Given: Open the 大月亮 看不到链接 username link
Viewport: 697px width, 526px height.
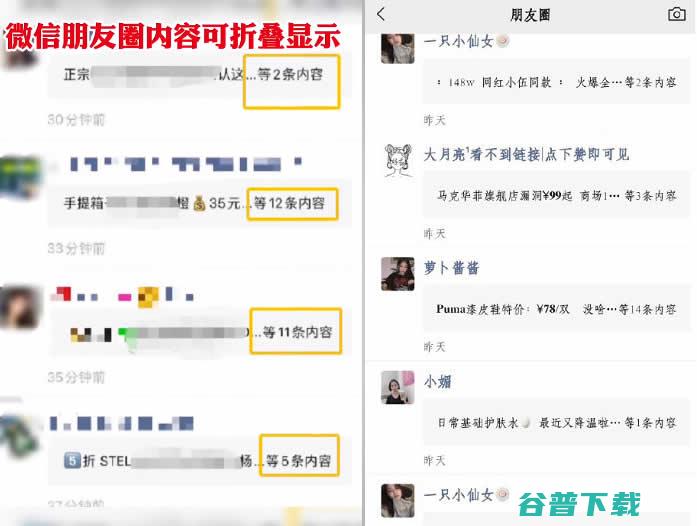Looking at the screenshot, I should click(x=526, y=155).
